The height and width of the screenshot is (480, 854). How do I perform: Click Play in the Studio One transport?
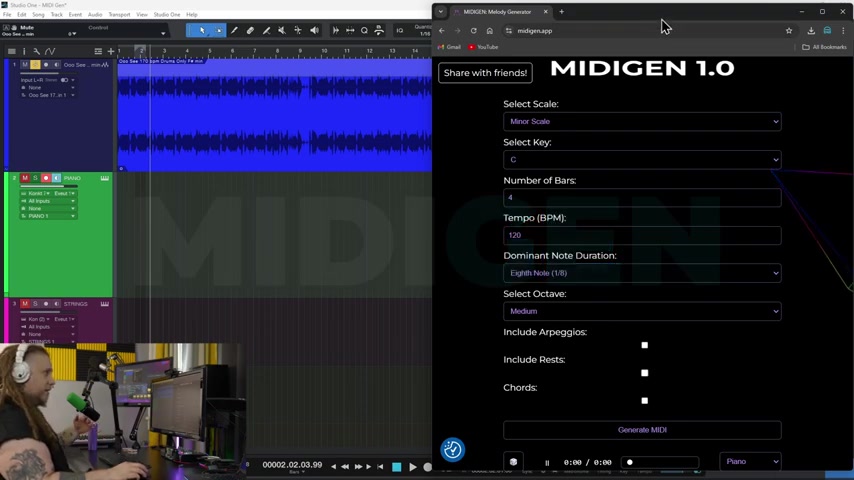point(413,467)
